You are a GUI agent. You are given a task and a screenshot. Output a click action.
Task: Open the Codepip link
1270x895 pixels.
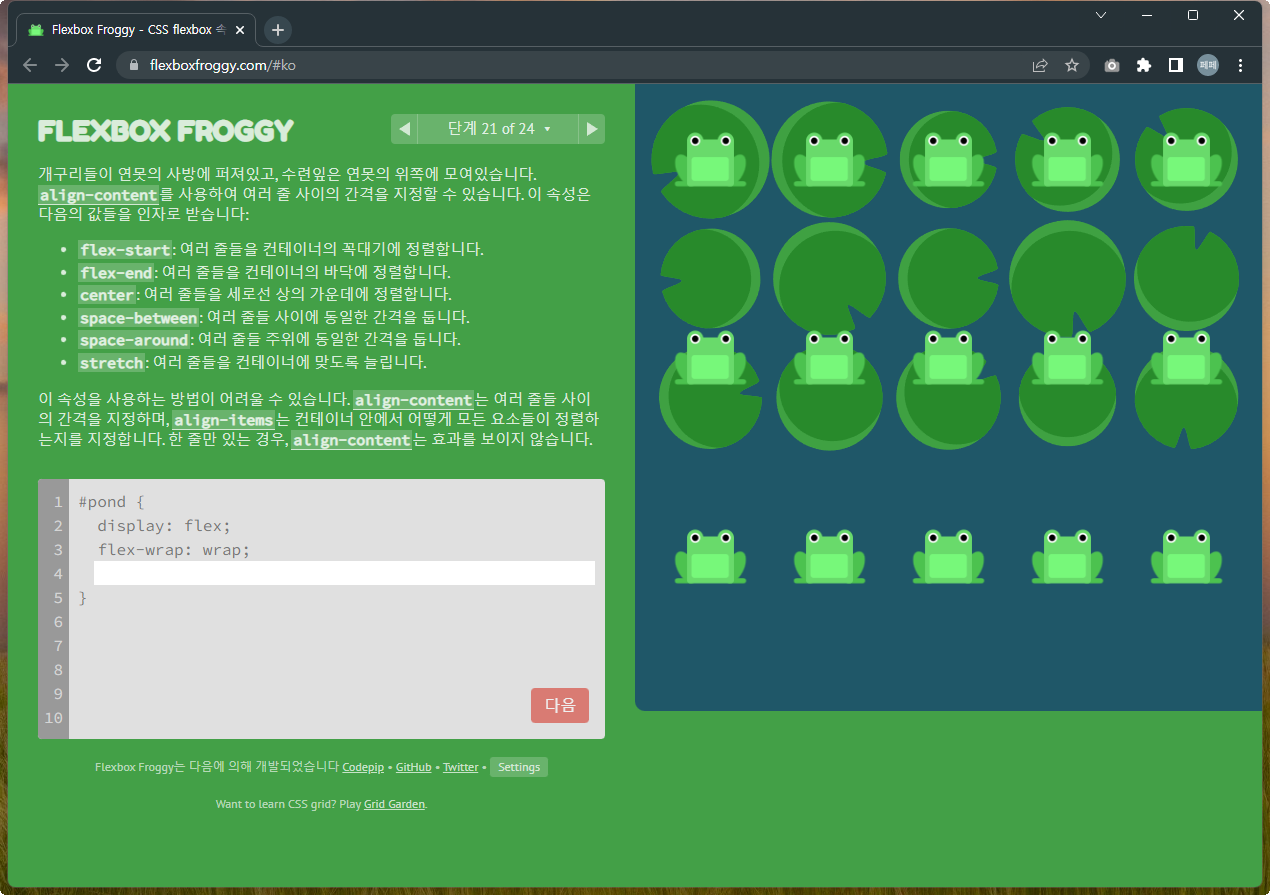pyautogui.click(x=363, y=767)
